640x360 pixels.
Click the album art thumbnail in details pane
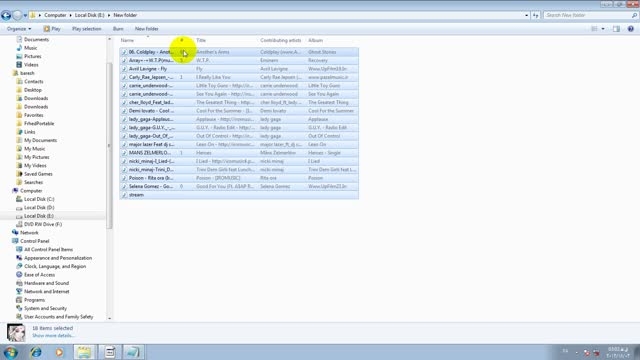[x=16, y=333]
